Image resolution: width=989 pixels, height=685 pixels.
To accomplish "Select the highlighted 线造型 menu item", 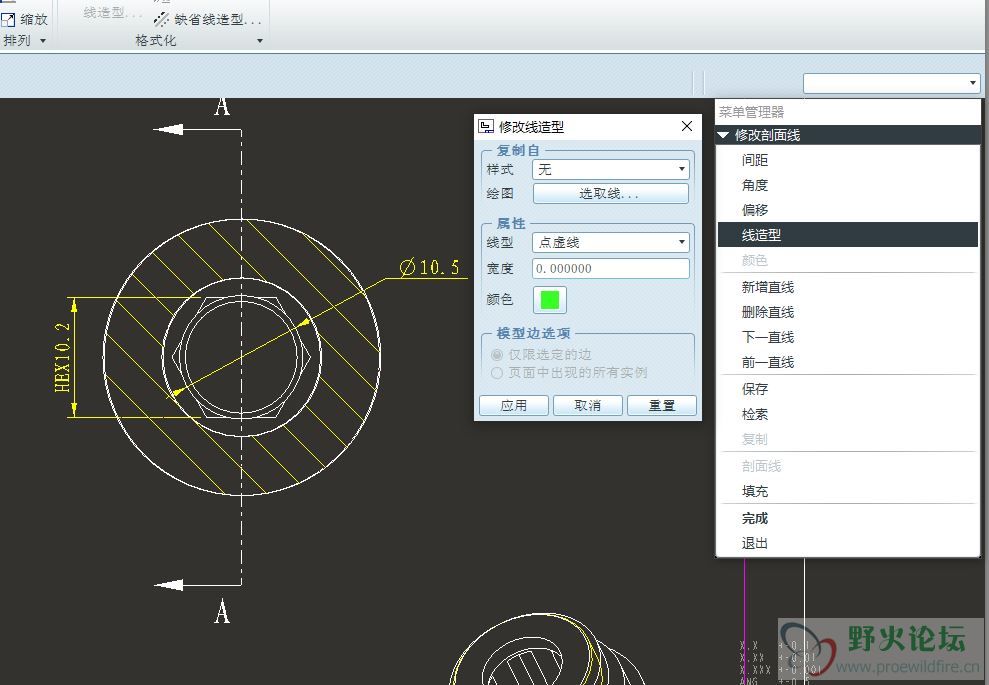I will point(847,235).
